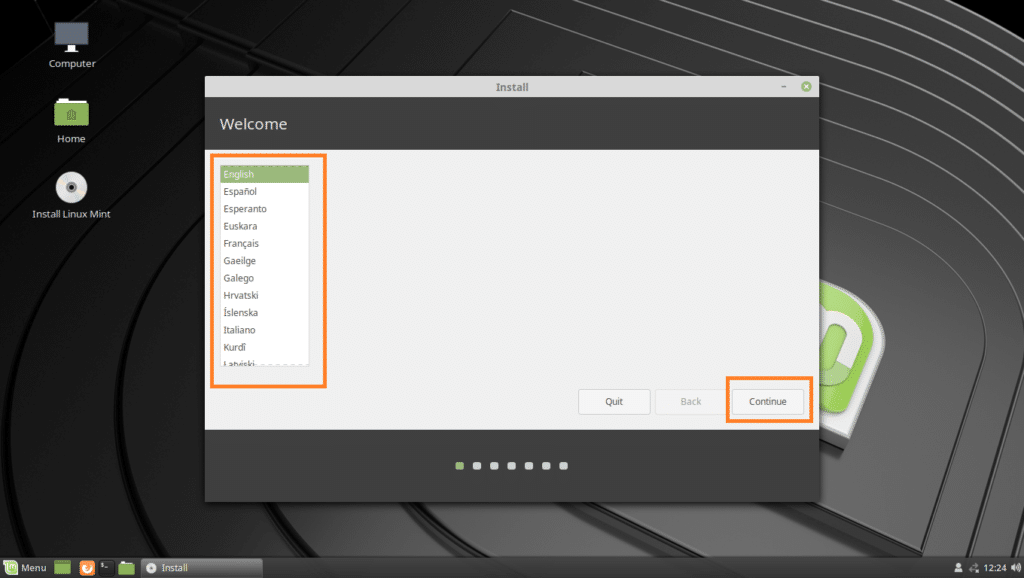1024x578 pixels.
Task: Click the volume icon in the system tray
Action: click(1016, 567)
